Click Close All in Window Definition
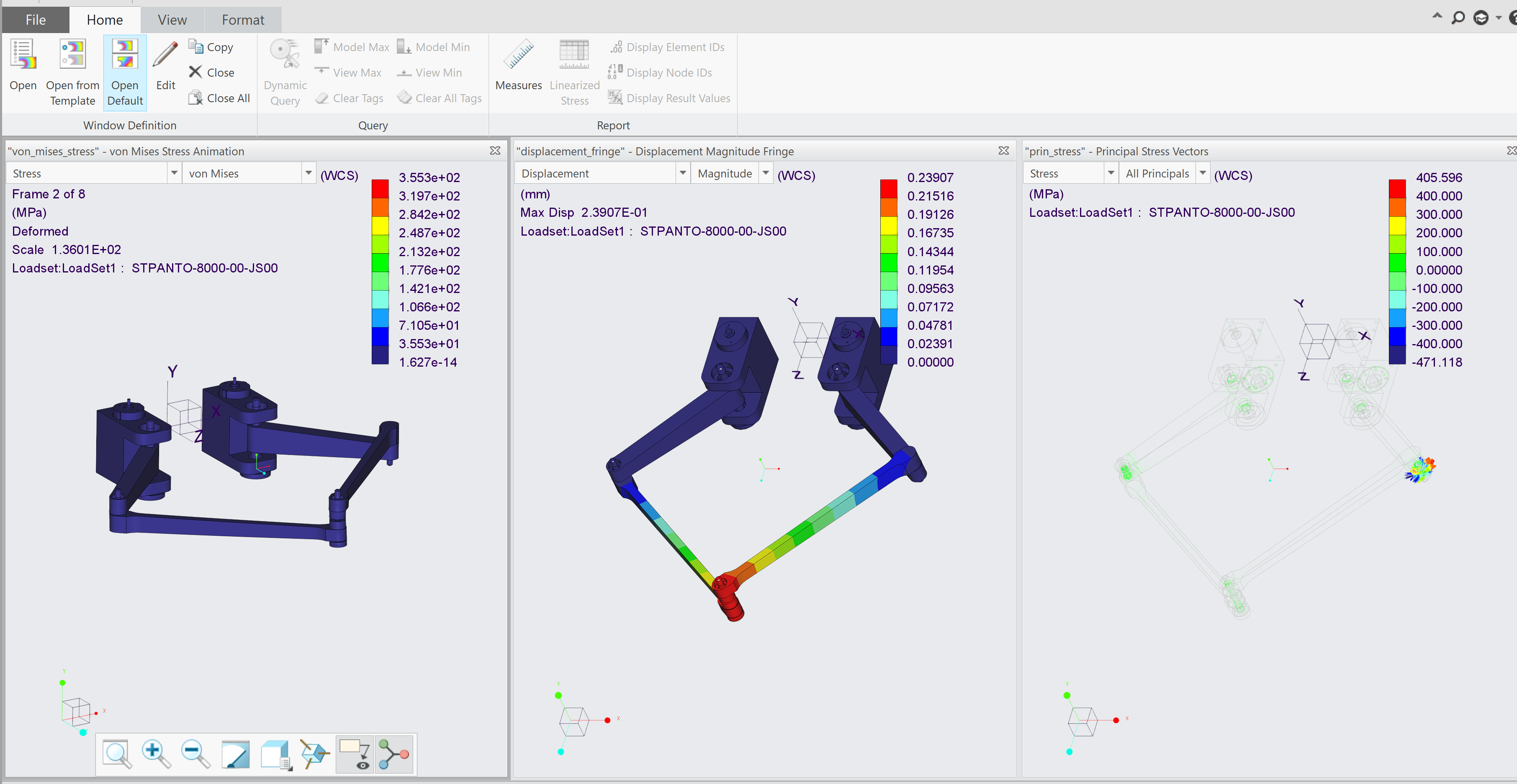Viewport: 1517px width, 784px height. (219, 98)
